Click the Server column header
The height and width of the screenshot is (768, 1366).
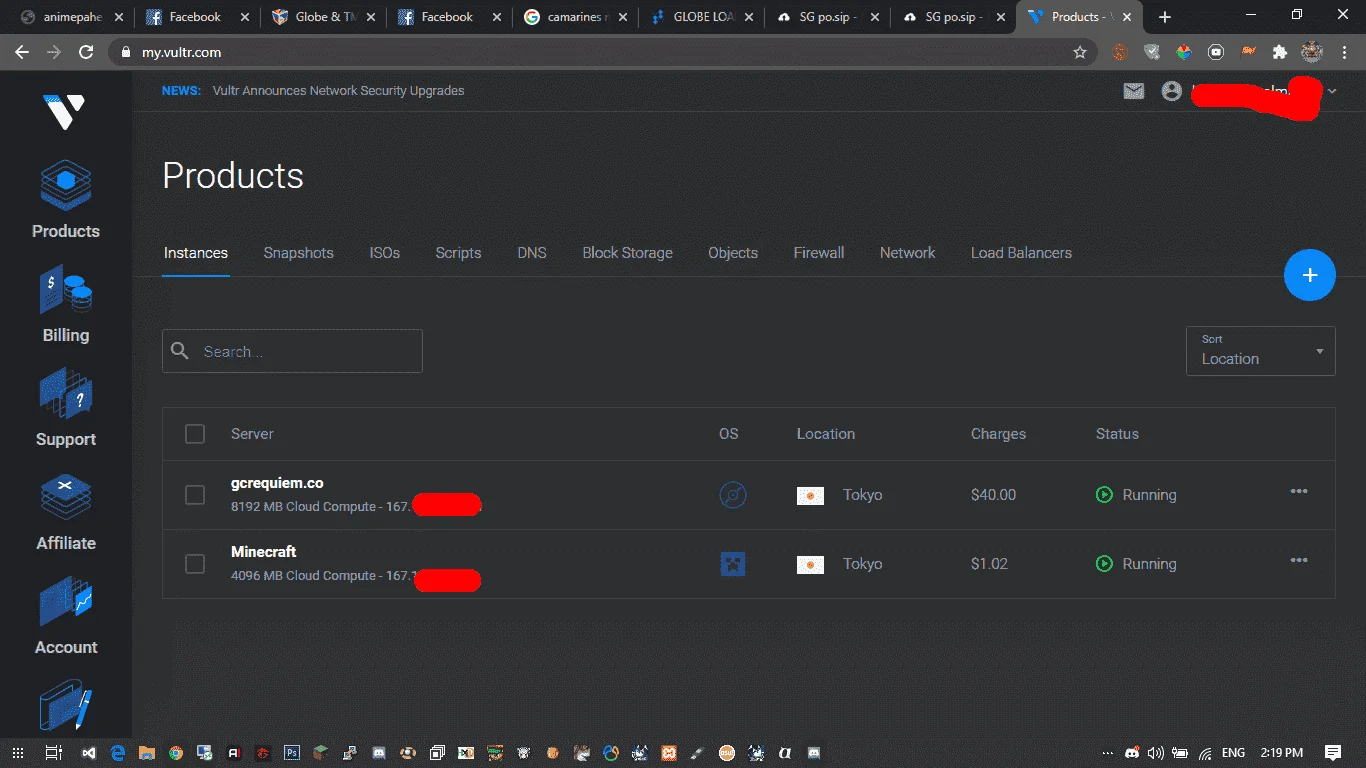252,434
